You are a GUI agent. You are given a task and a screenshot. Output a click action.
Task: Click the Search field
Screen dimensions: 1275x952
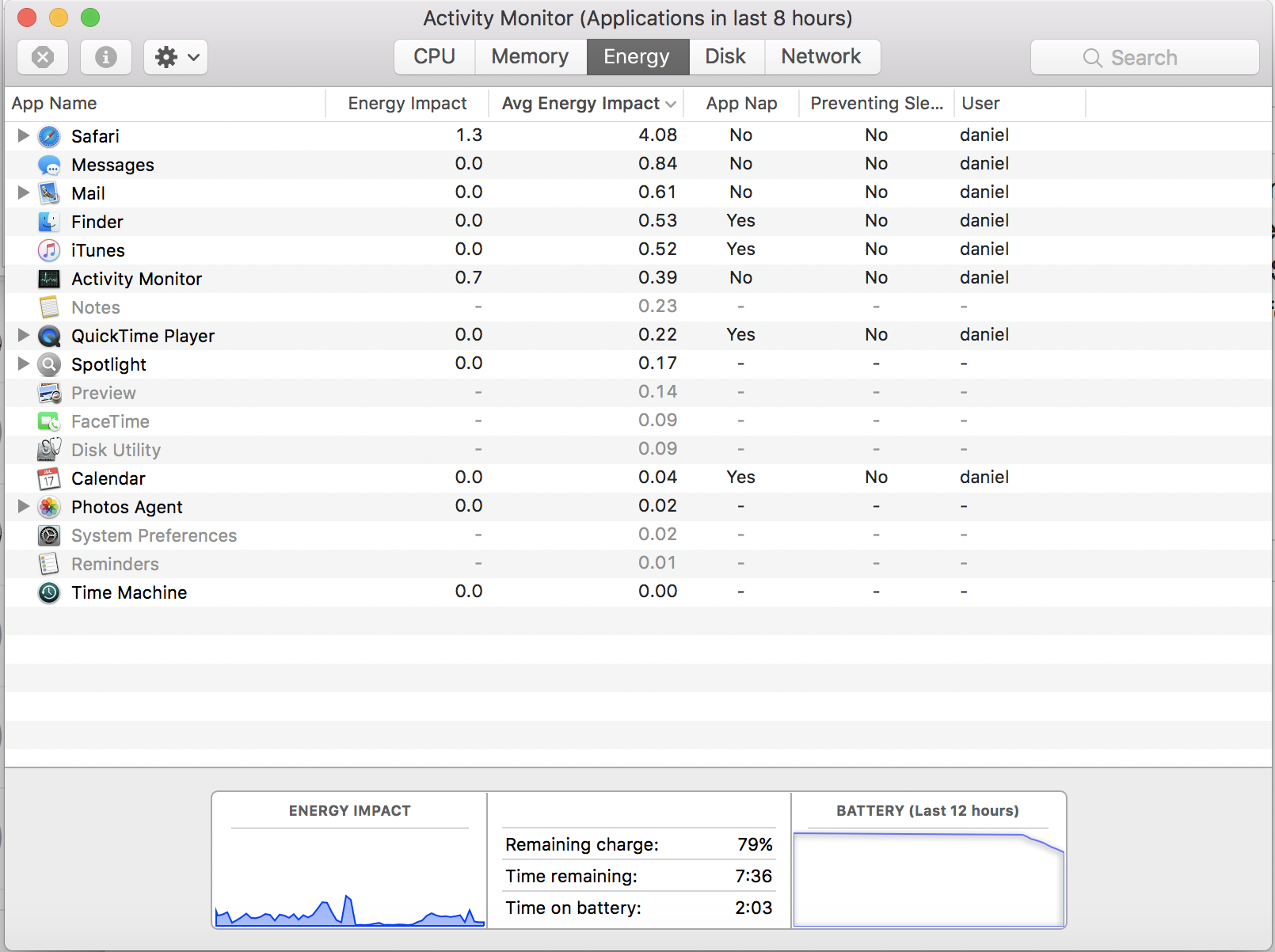[1144, 58]
